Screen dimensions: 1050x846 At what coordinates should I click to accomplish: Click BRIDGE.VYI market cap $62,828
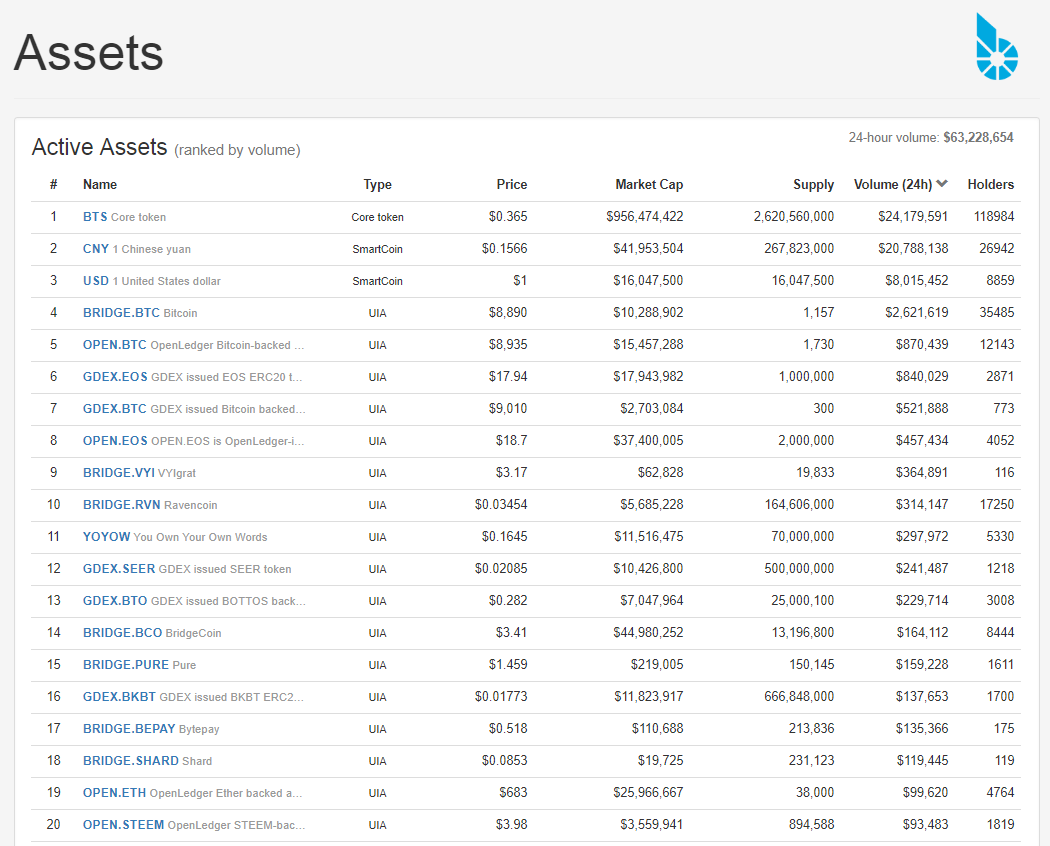(x=660, y=473)
